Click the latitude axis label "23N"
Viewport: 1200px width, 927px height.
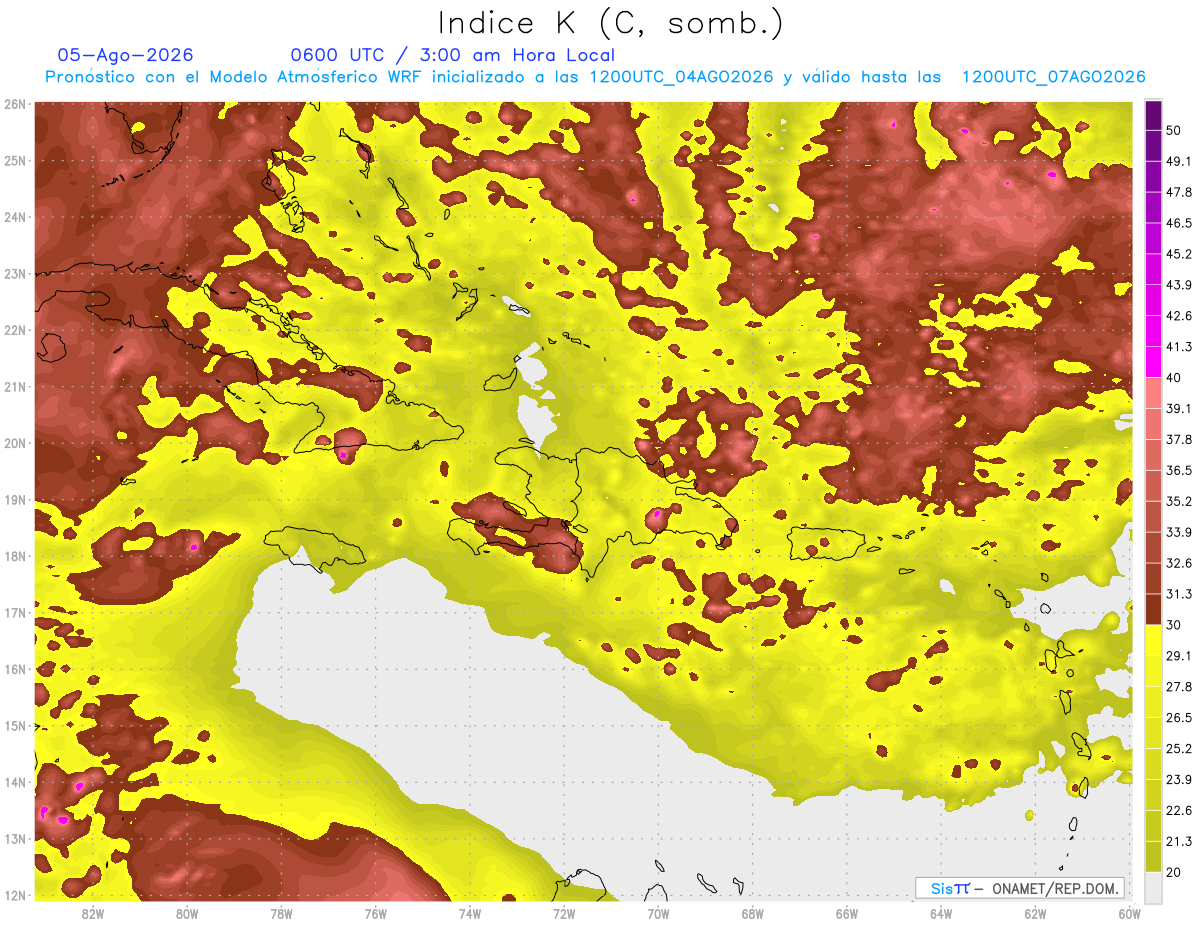pos(15,274)
